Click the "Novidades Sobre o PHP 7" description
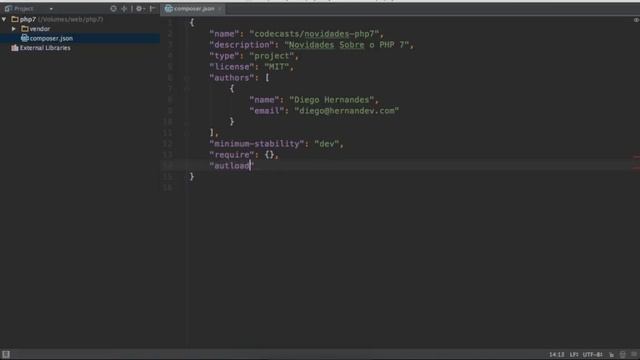The height and width of the screenshot is (360, 640). pos(347,44)
